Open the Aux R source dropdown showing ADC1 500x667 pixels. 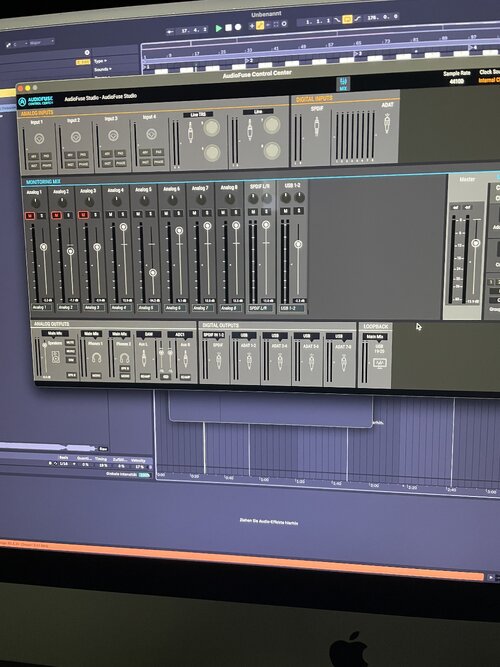pos(180,335)
